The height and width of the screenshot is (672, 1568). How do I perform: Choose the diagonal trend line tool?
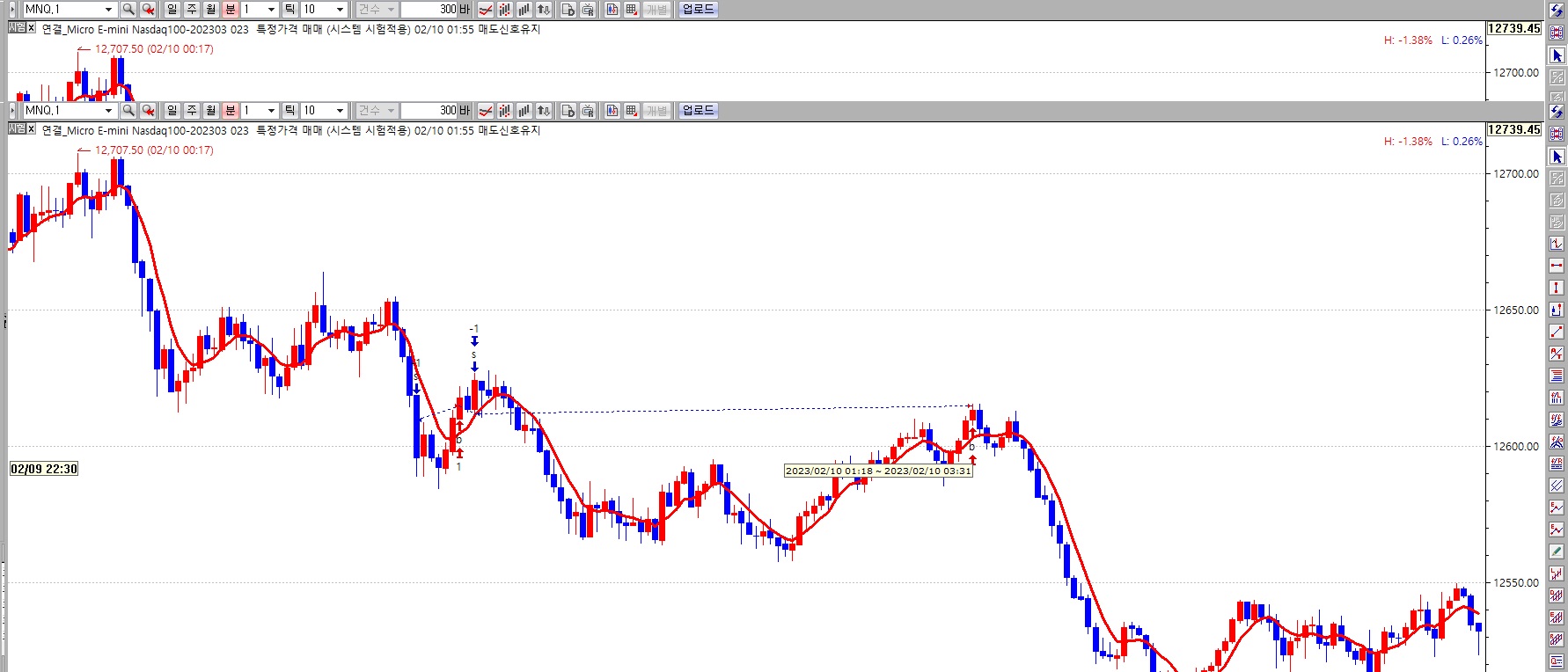(1557, 332)
